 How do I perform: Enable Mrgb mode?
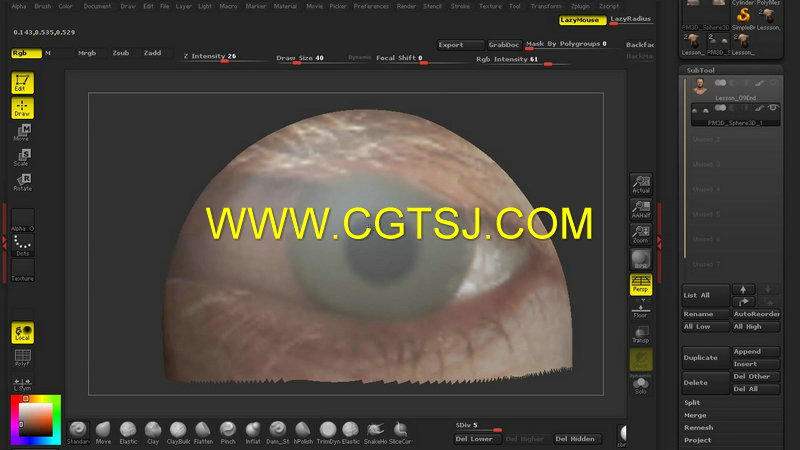[87, 53]
